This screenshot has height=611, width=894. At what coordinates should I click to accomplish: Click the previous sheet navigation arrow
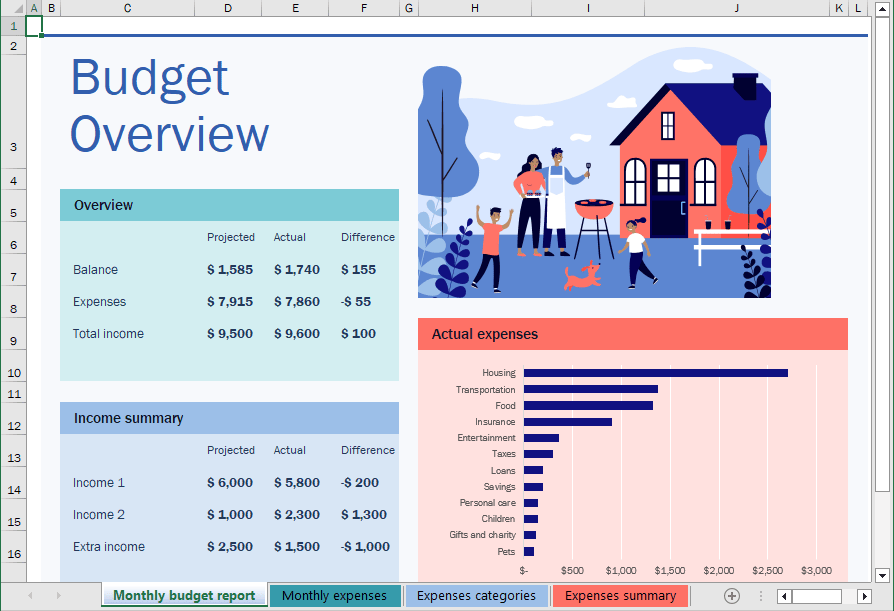pyautogui.click(x=30, y=596)
